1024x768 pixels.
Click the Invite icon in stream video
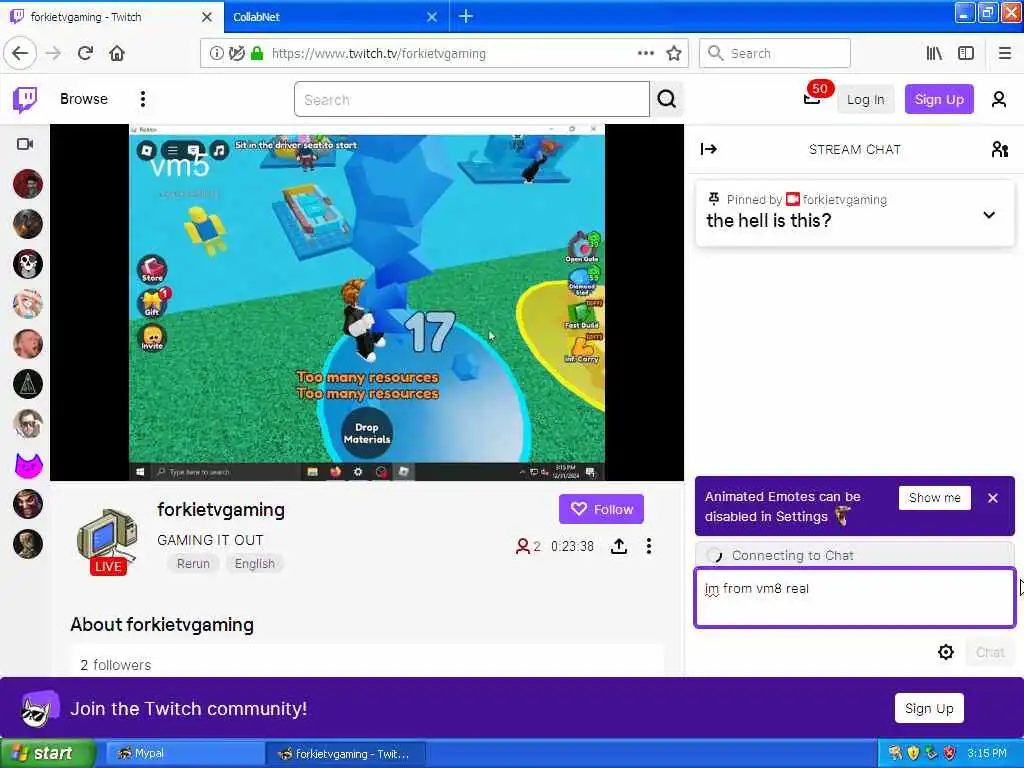click(152, 338)
